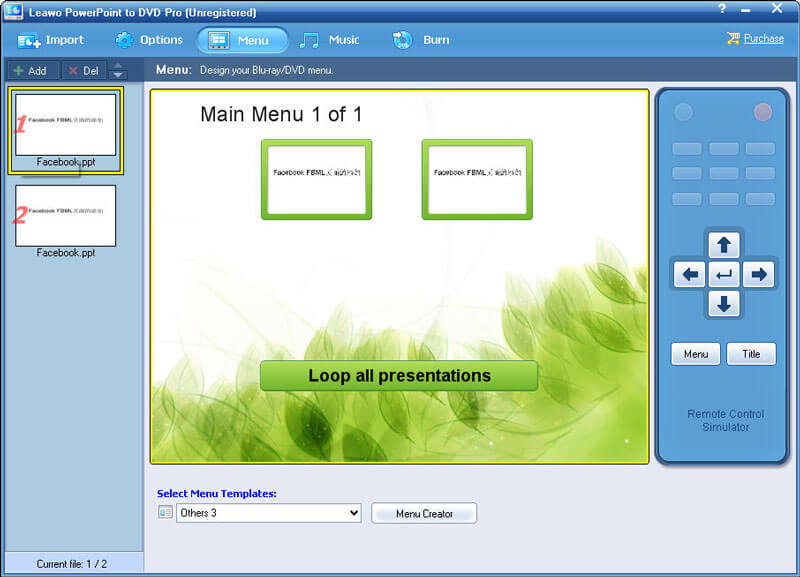Open the Options tab

click(149, 40)
